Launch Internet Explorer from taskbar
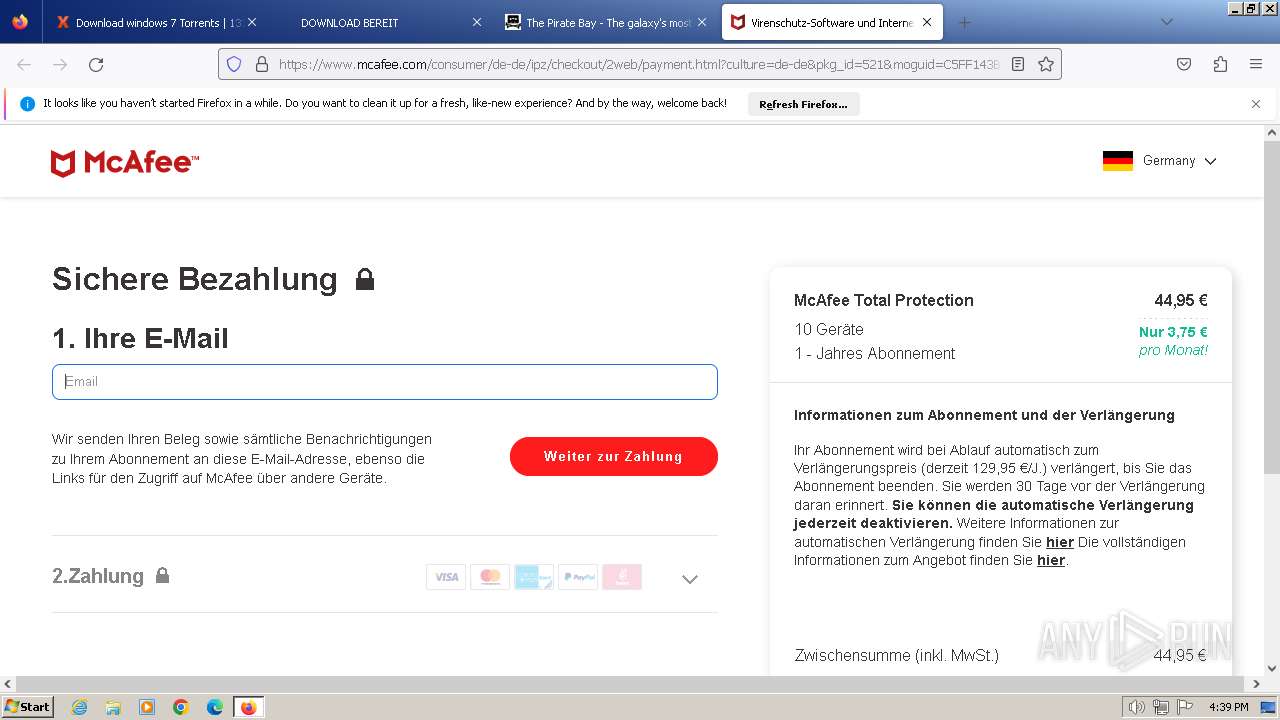The image size is (1280, 720). click(x=79, y=707)
